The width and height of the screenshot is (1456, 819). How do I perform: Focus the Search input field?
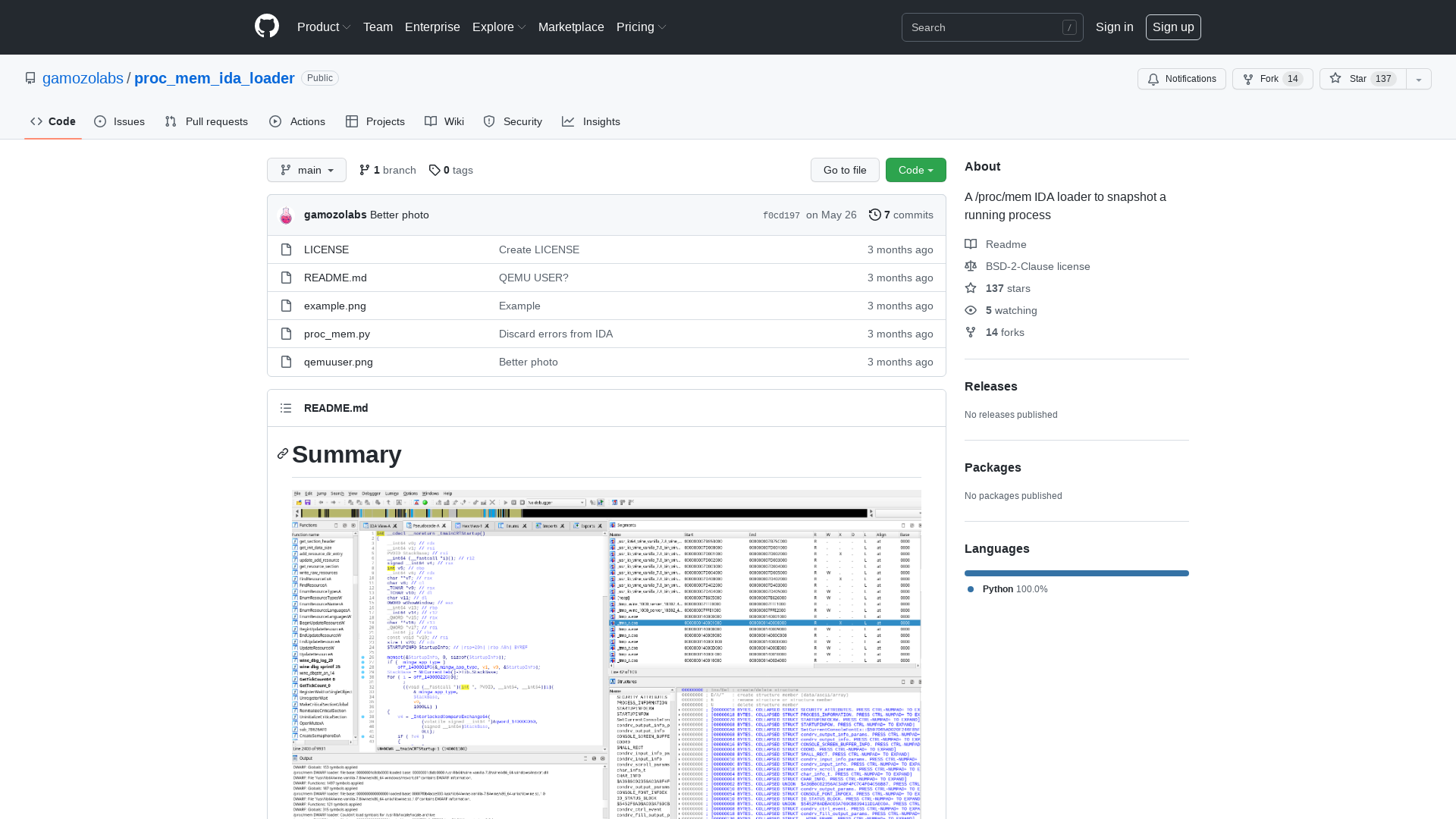point(992,27)
